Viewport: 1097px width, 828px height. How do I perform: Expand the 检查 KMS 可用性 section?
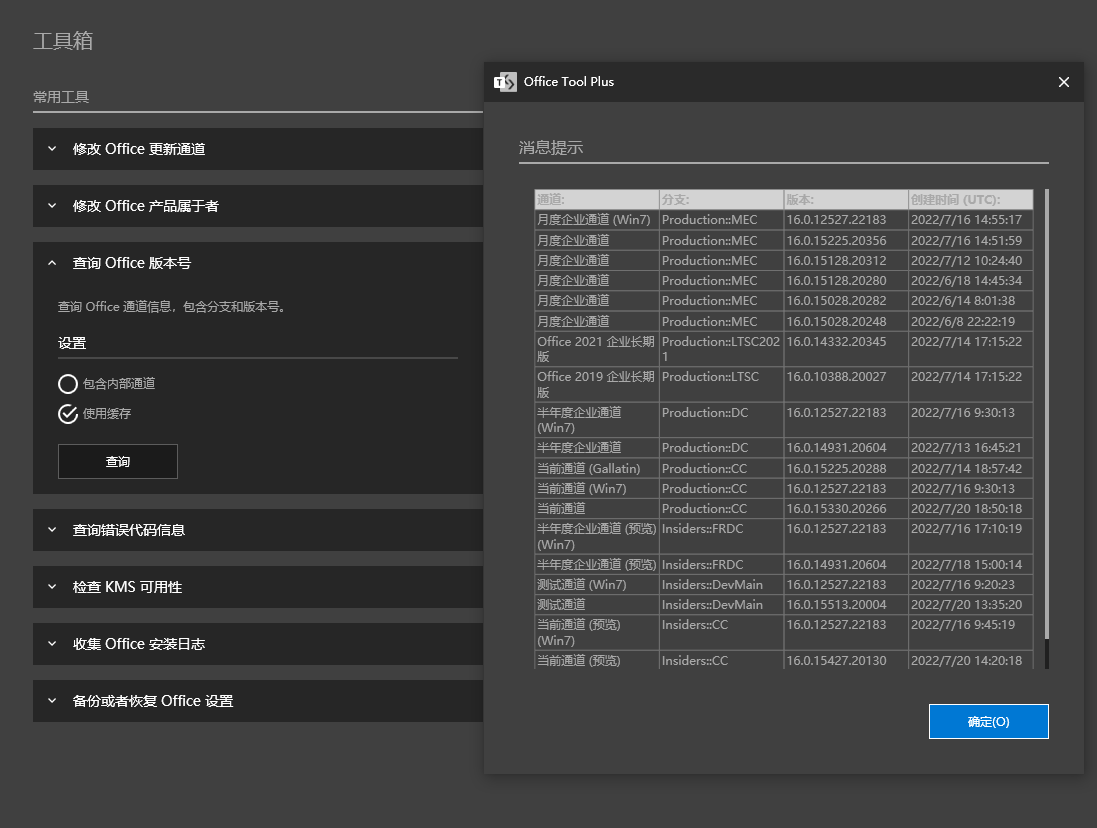(257, 587)
